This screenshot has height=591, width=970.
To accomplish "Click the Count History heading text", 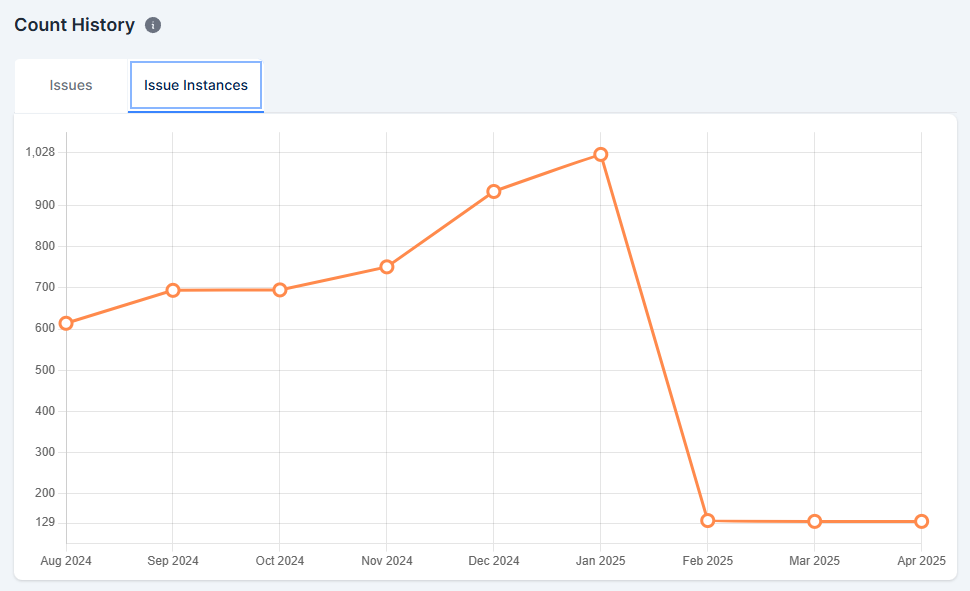I will pos(74,26).
